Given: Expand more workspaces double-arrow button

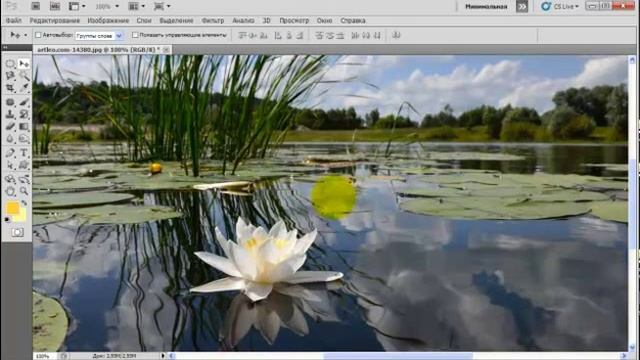Looking at the screenshot, I should point(522,6).
